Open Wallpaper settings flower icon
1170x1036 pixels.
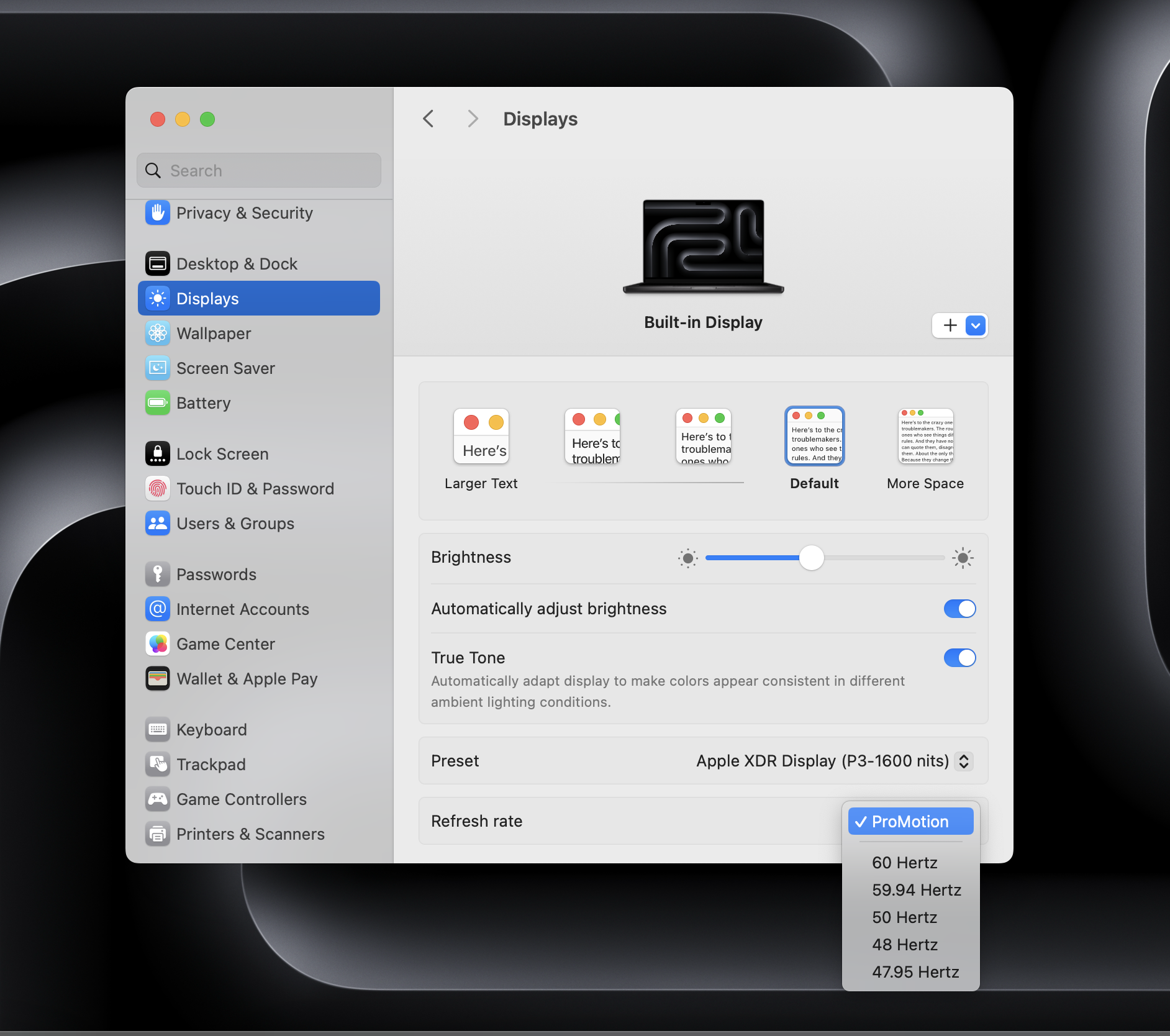point(158,334)
